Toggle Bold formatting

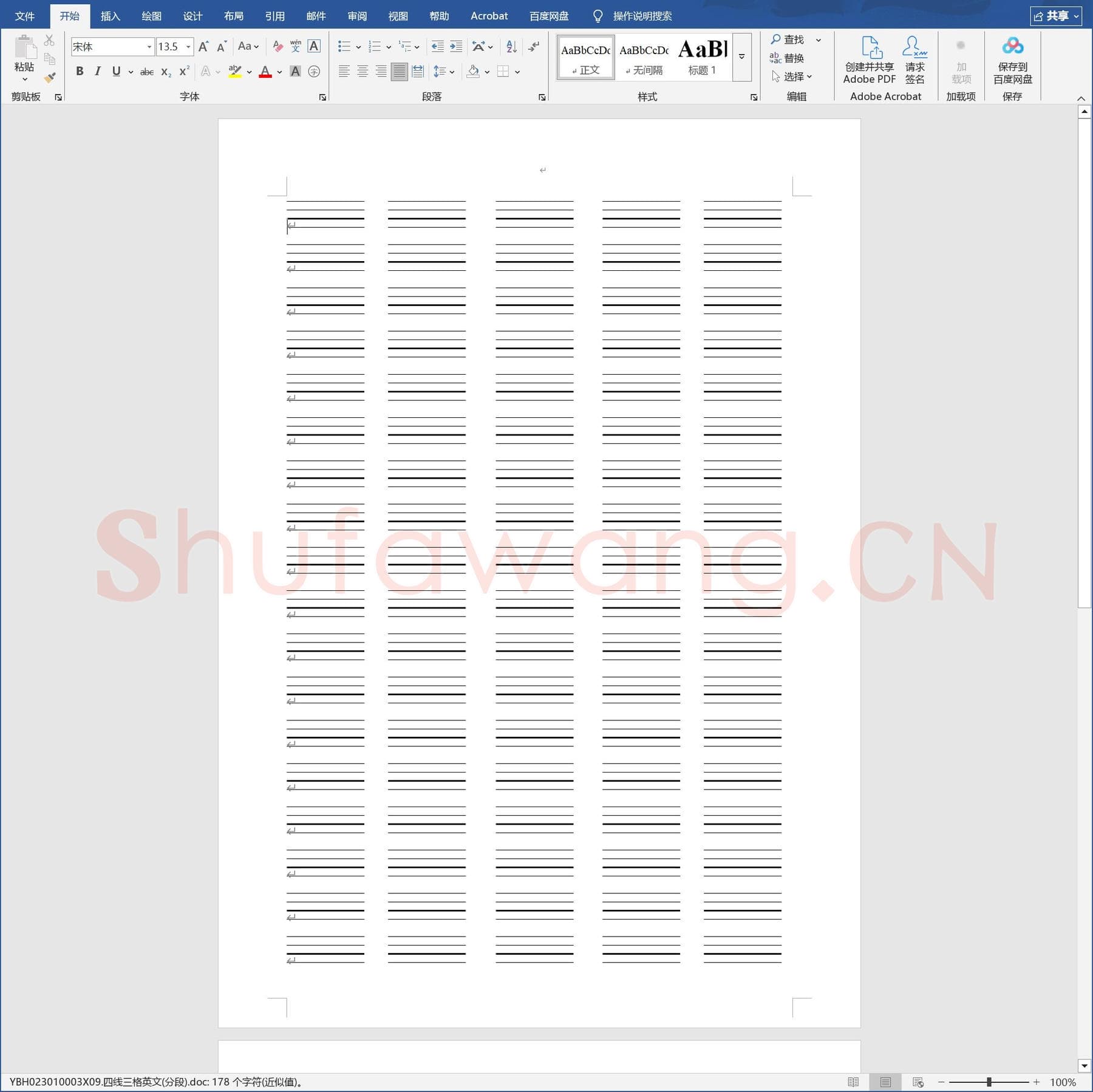click(80, 72)
